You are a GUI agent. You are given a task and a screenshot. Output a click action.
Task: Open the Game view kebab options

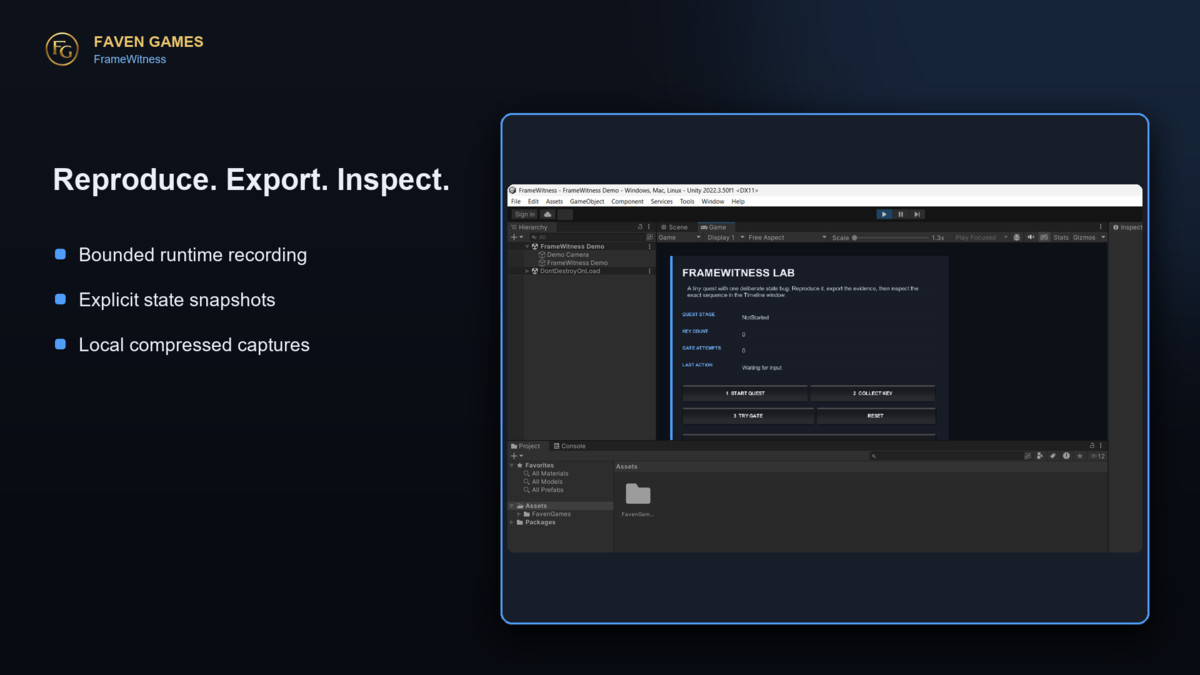tap(1100, 227)
